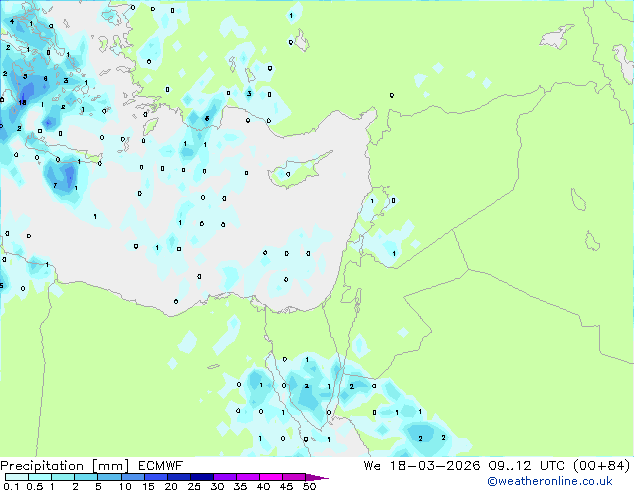Click the legend scale label '25'
The height and width of the screenshot is (490, 634).
click(194, 486)
